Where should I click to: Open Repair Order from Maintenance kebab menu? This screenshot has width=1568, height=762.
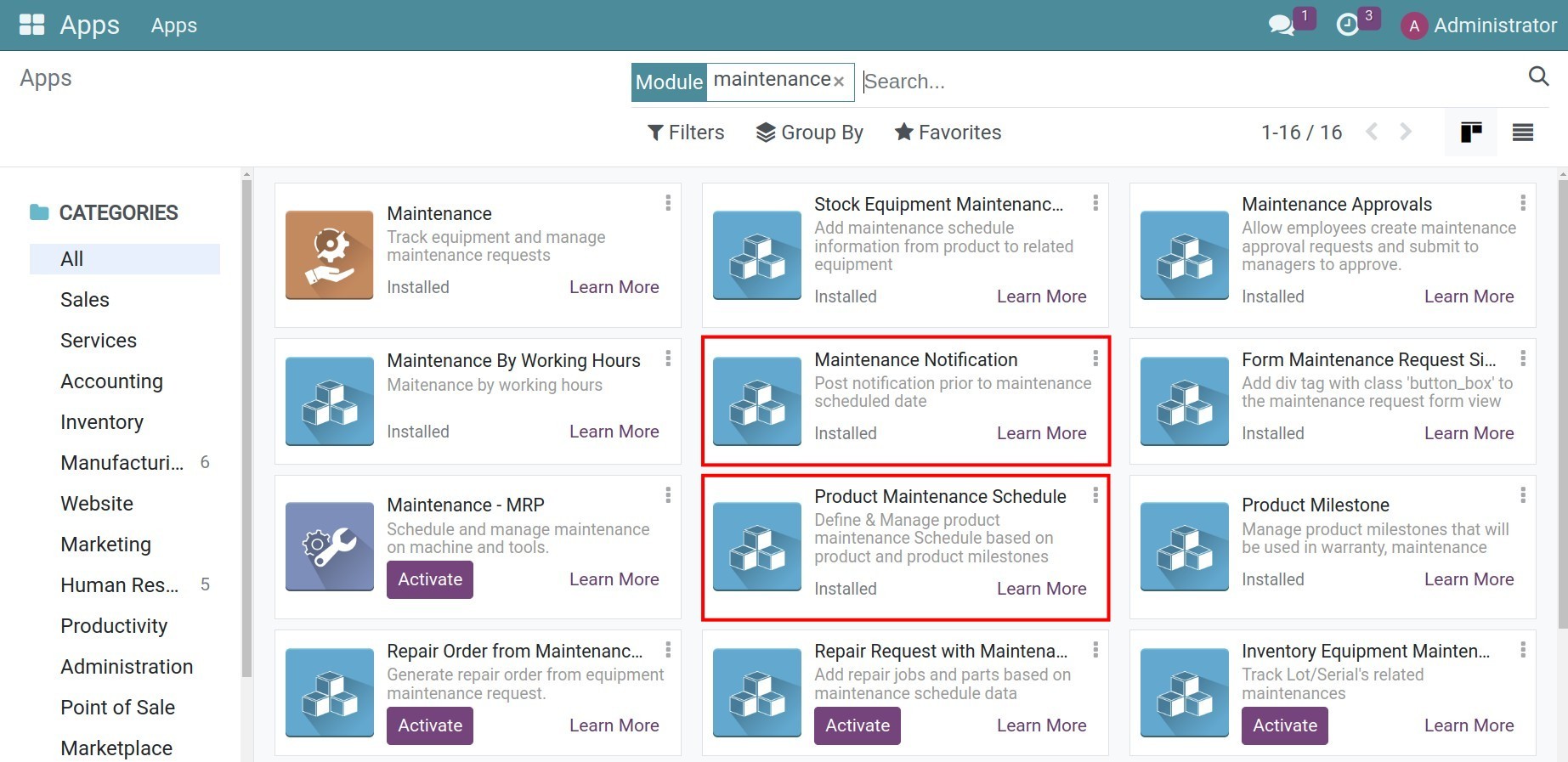click(x=668, y=650)
